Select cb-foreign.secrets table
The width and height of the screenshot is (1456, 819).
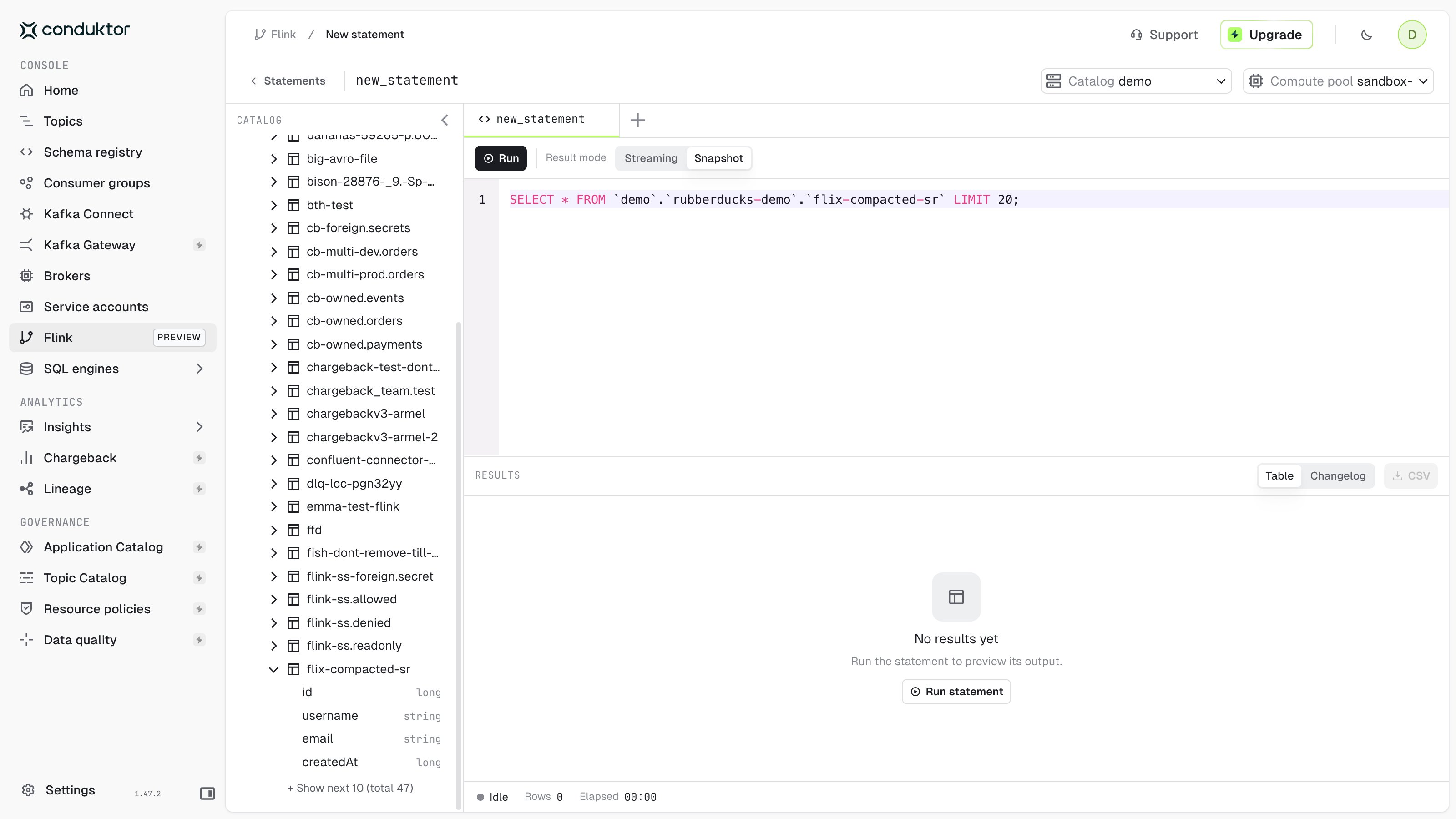tap(358, 228)
